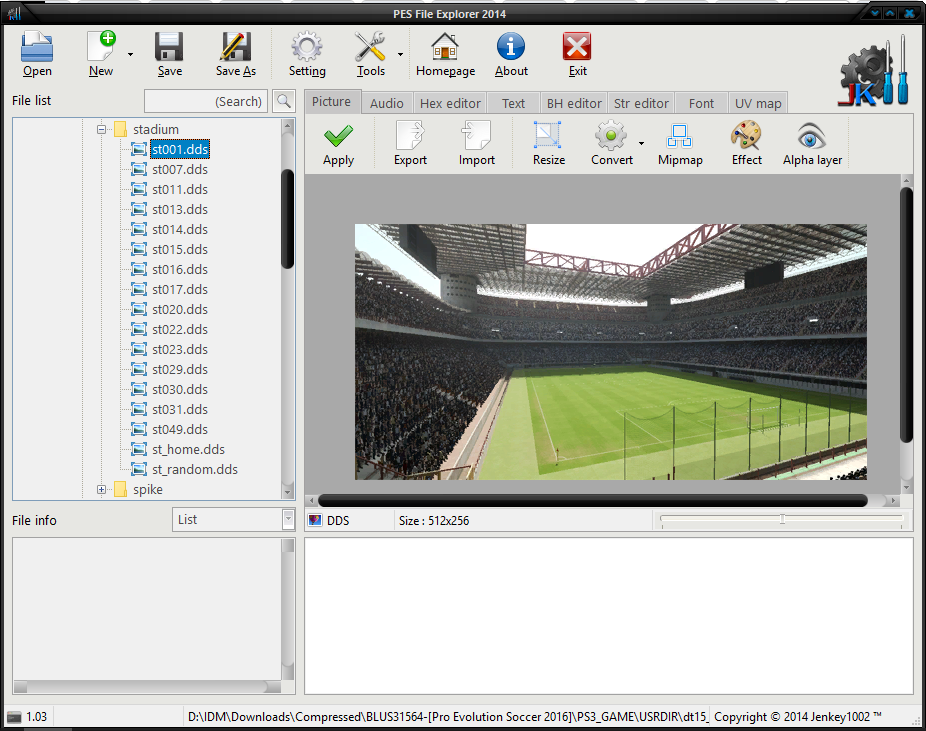
Task: Toggle the Alpha layer eye icon
Action: point(811,136)
